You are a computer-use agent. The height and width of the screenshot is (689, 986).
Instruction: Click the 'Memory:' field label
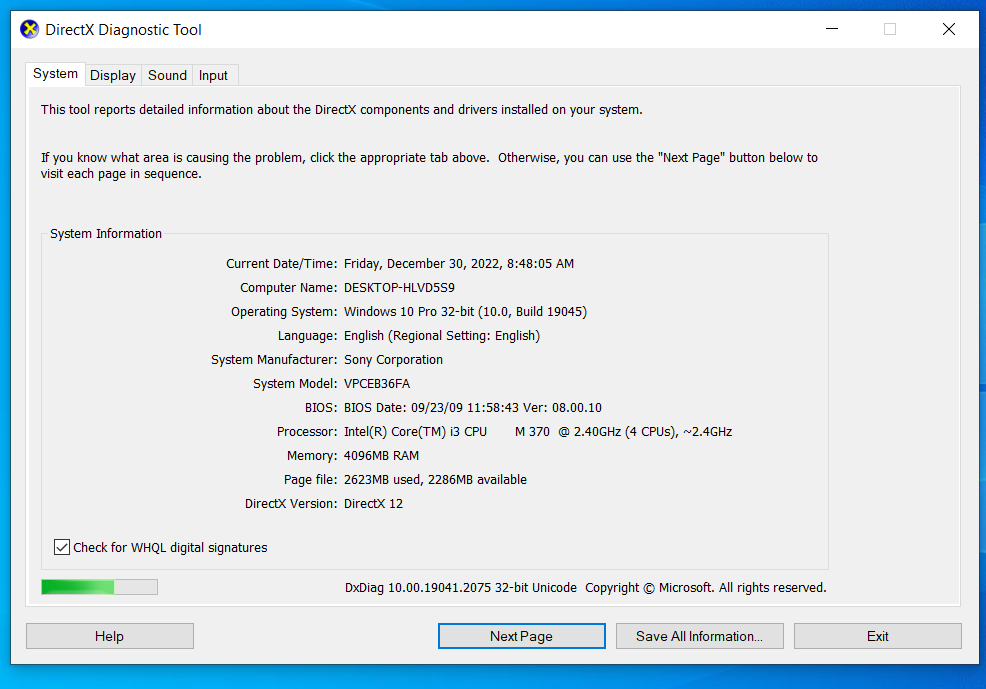pos(313,456)
